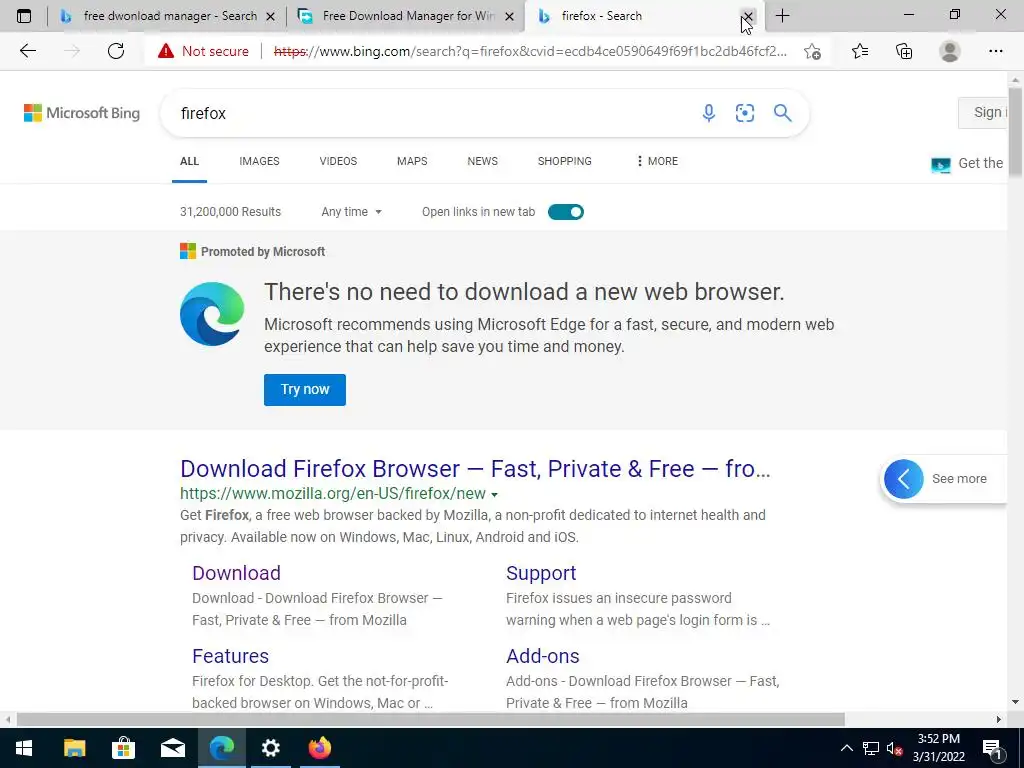The height and width of the screenshot is (768, 1024).
Task: Switch to Free Download Manager for Win tab
Action: coord(408,16)
